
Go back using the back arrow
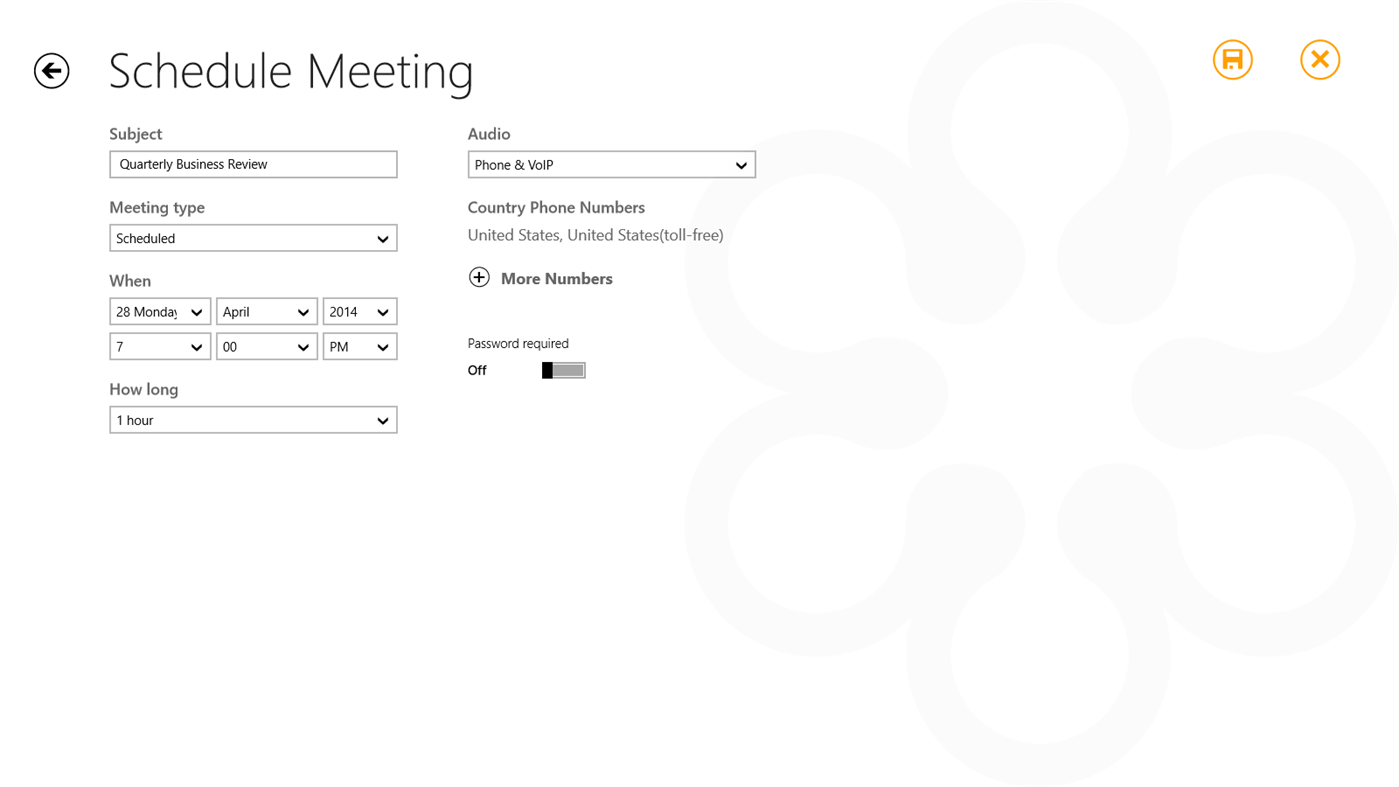click(52, 71)
